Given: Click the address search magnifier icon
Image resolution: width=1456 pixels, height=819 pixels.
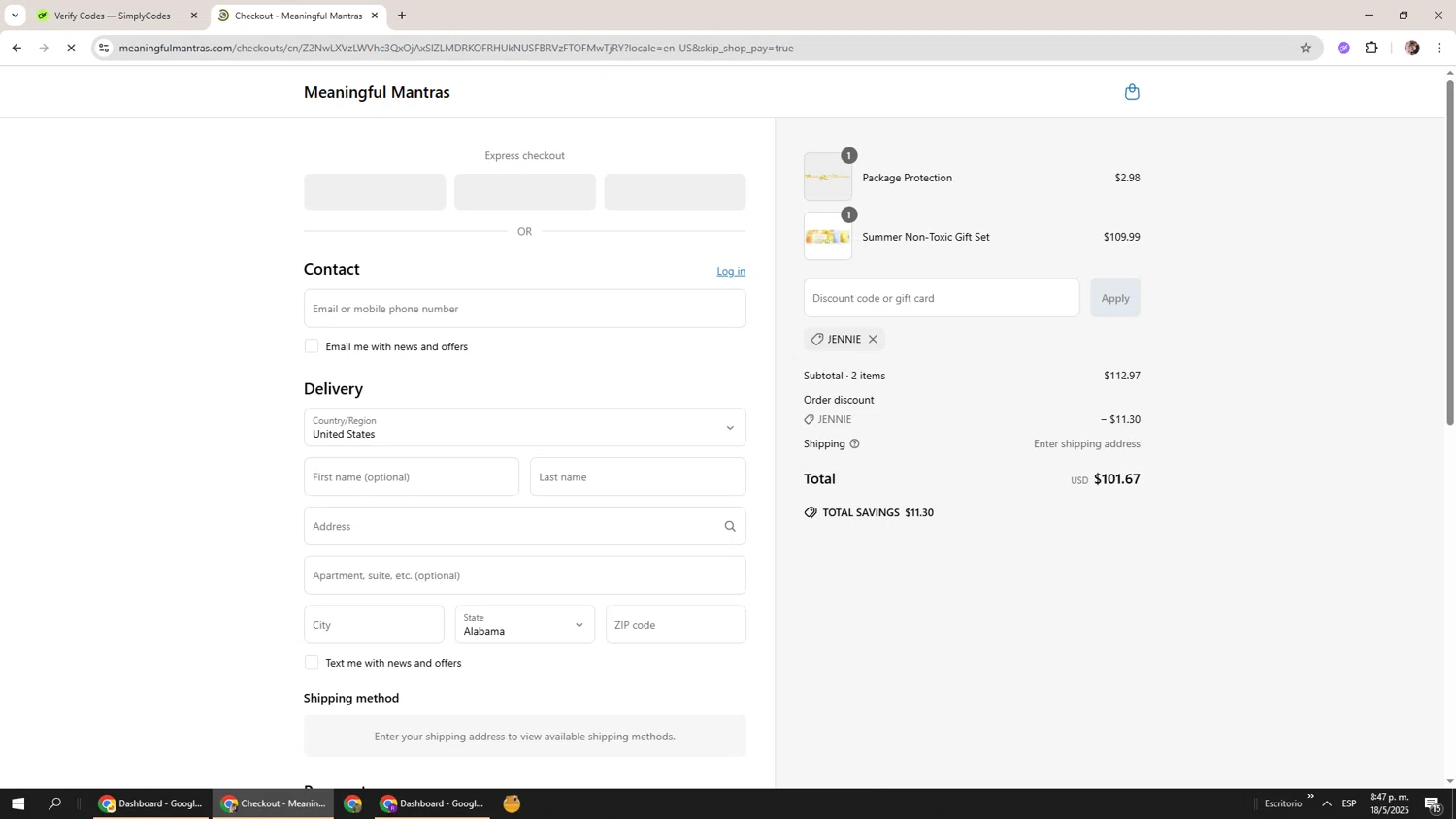Looking at the screenshot, I should (730, 526).
